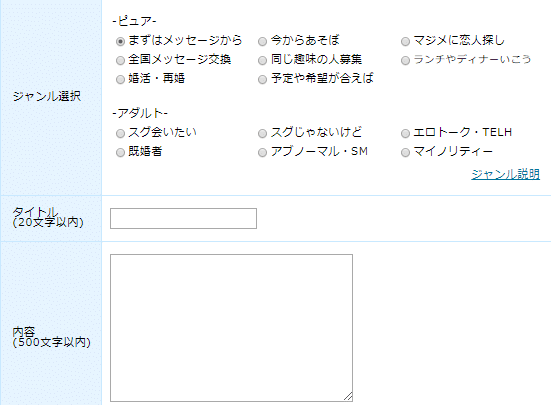551x405 pixels.
Task: Select the 婚活・再婚 radio button
Action: coord(120,79)
